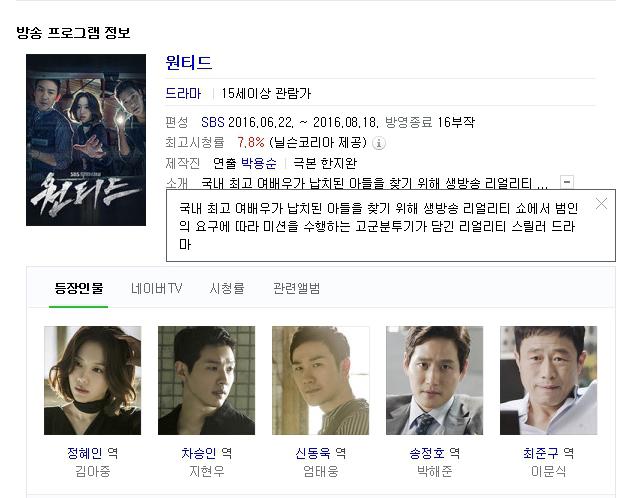Open the 원티드 title link
635x498 pixels.
(189, 63)
